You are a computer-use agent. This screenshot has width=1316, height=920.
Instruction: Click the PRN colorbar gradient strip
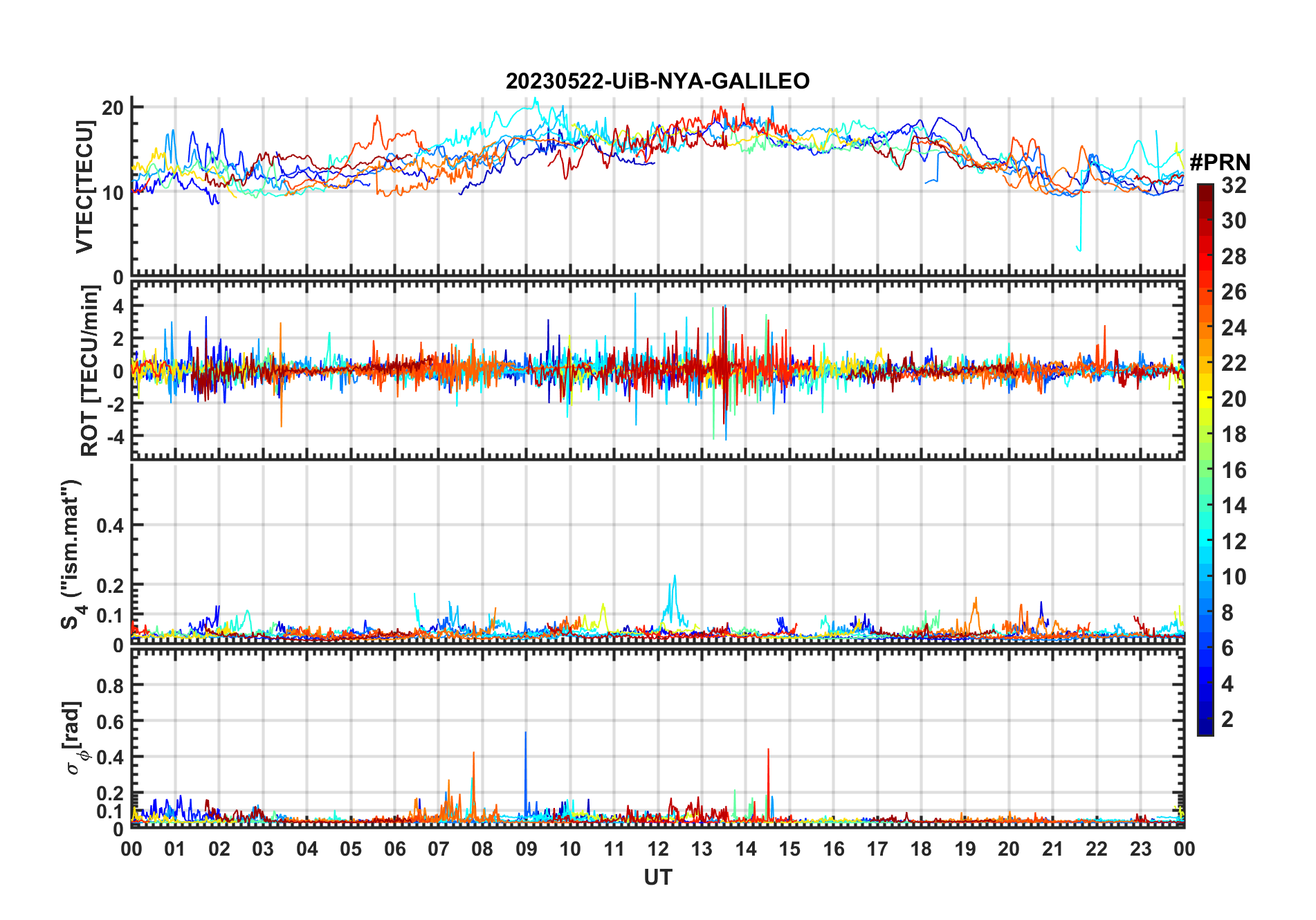click(x=1205, y=459)
